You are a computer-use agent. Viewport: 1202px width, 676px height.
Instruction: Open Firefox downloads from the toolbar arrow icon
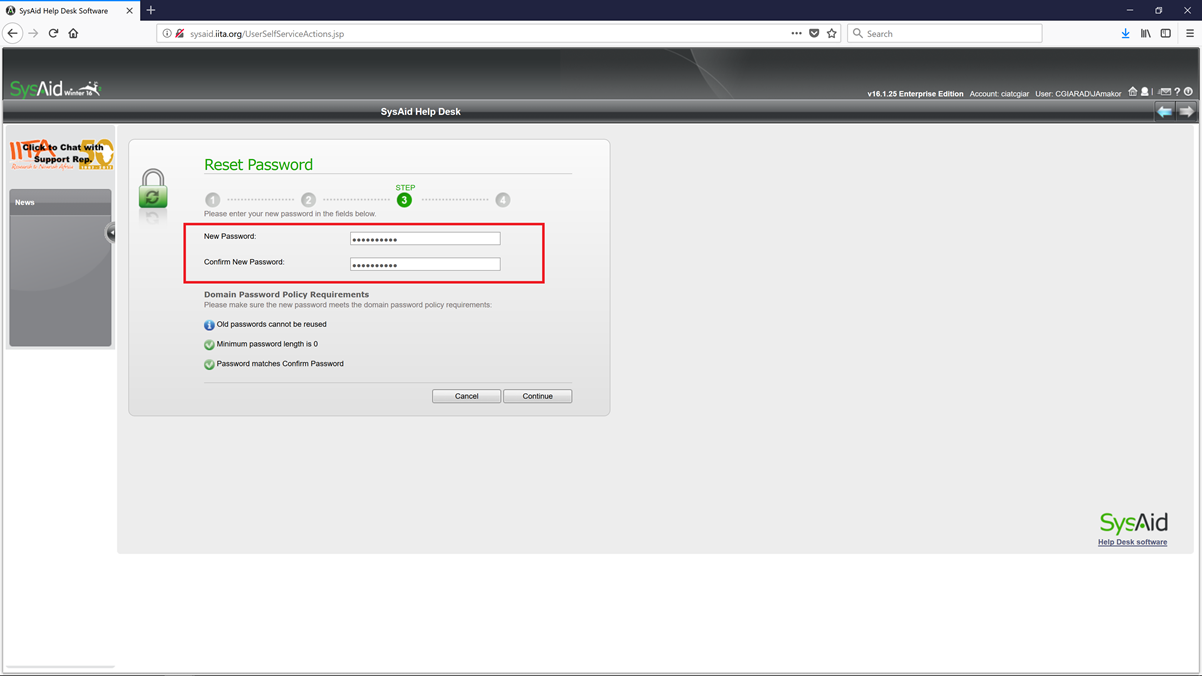[x=1126, y=33]
